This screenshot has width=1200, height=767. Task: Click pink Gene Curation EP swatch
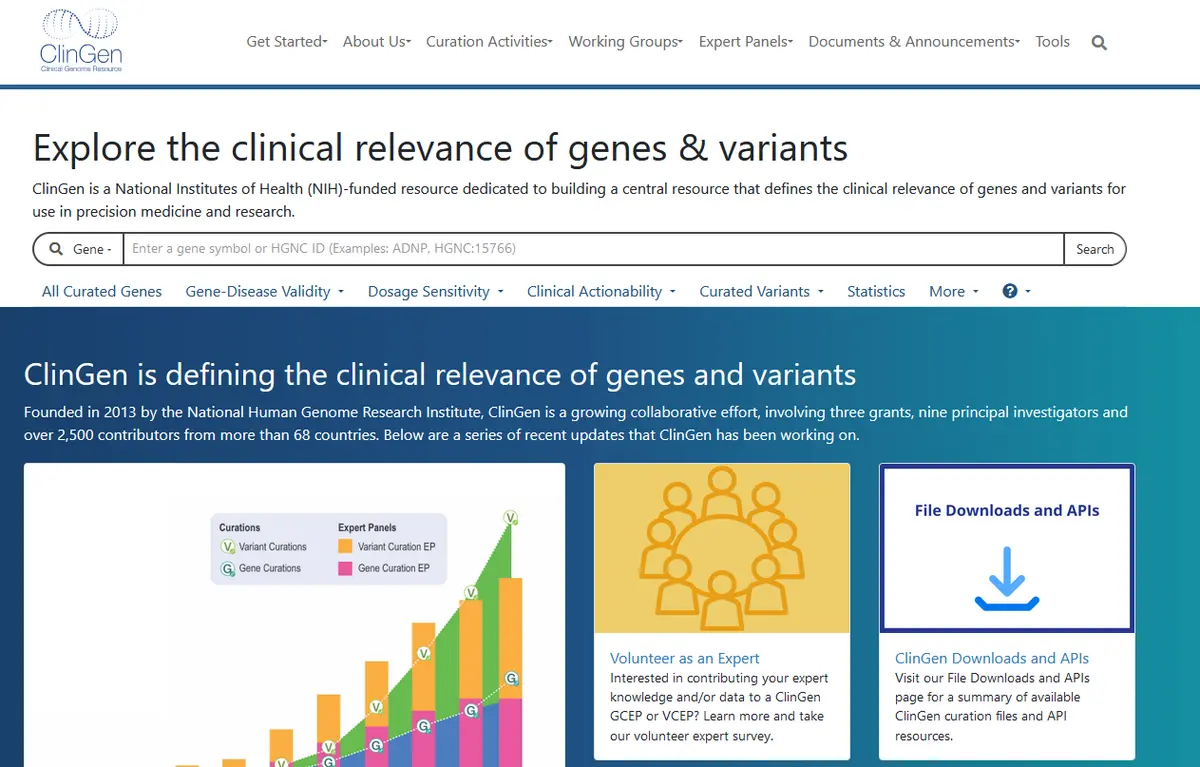tap(345, 568)
